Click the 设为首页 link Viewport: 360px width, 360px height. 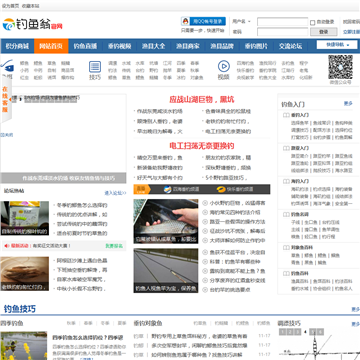coord(10,6)
